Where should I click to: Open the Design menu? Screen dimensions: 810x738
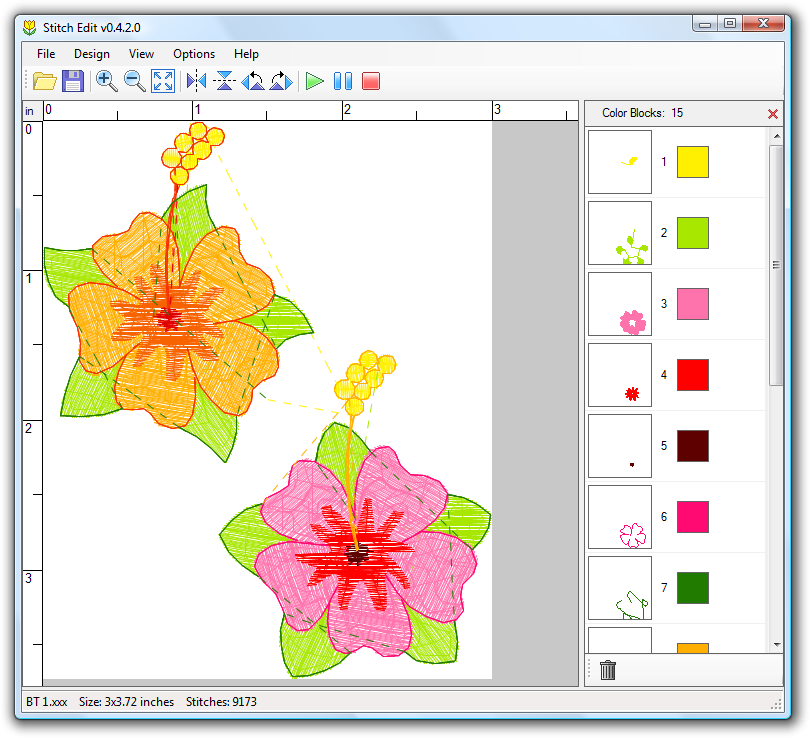click(92, 54)
